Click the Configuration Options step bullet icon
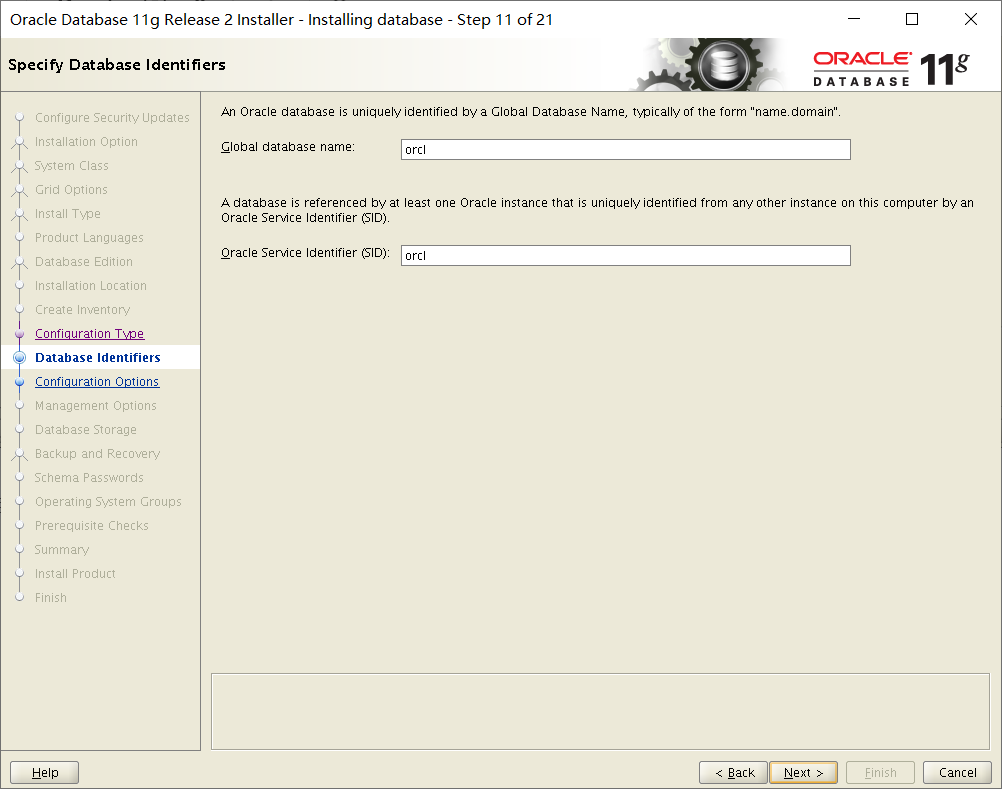This screenshot has height=789, width=1002. tap(20, 382)
